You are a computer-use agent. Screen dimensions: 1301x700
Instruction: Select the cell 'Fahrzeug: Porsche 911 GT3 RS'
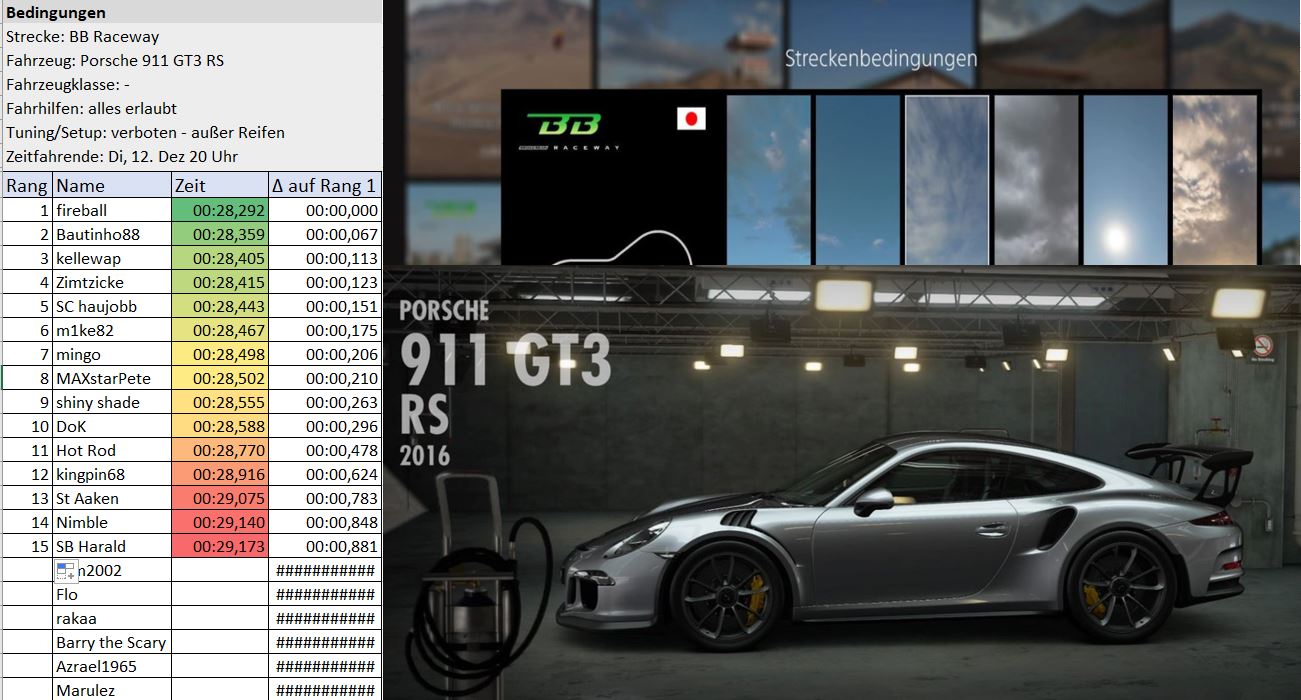tap(191, 61)
